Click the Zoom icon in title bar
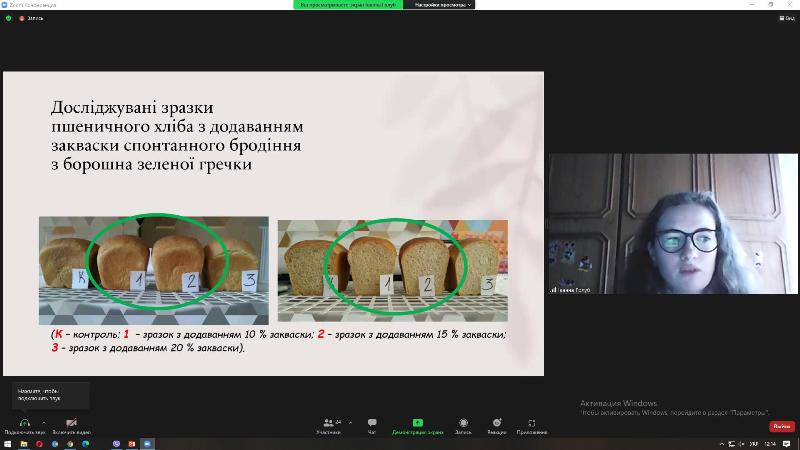The image size is (800, 450). pyautogui.click(x=5, y=5)
